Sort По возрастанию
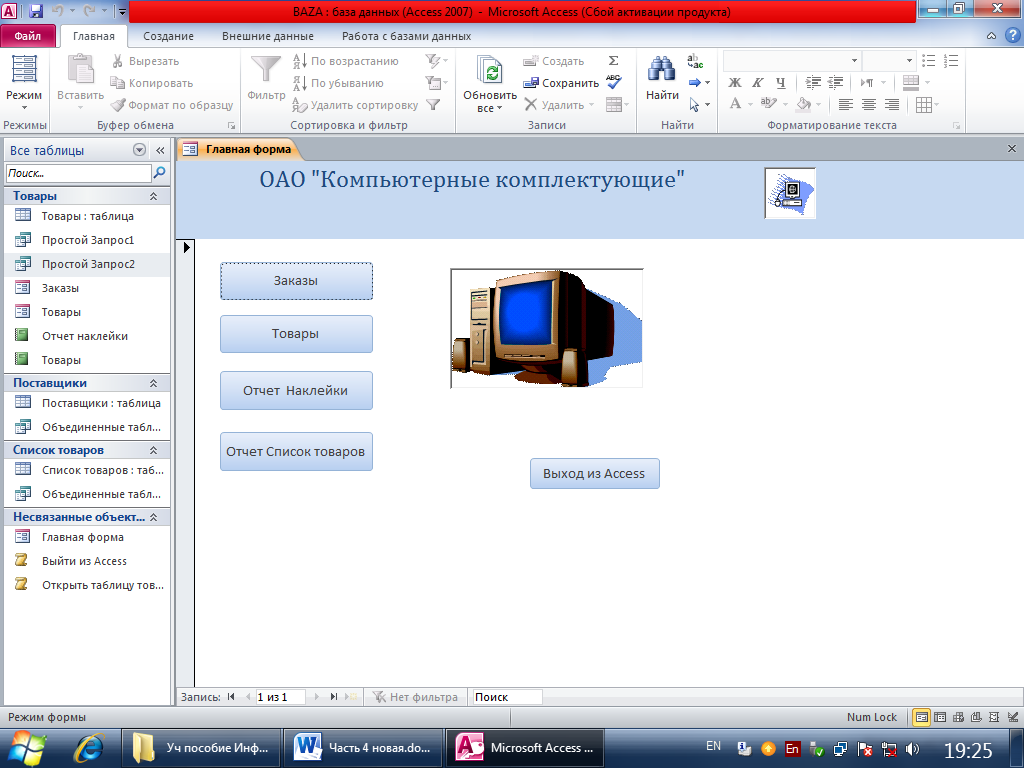Screen dimensions: 1024x768 click(345, 61)
